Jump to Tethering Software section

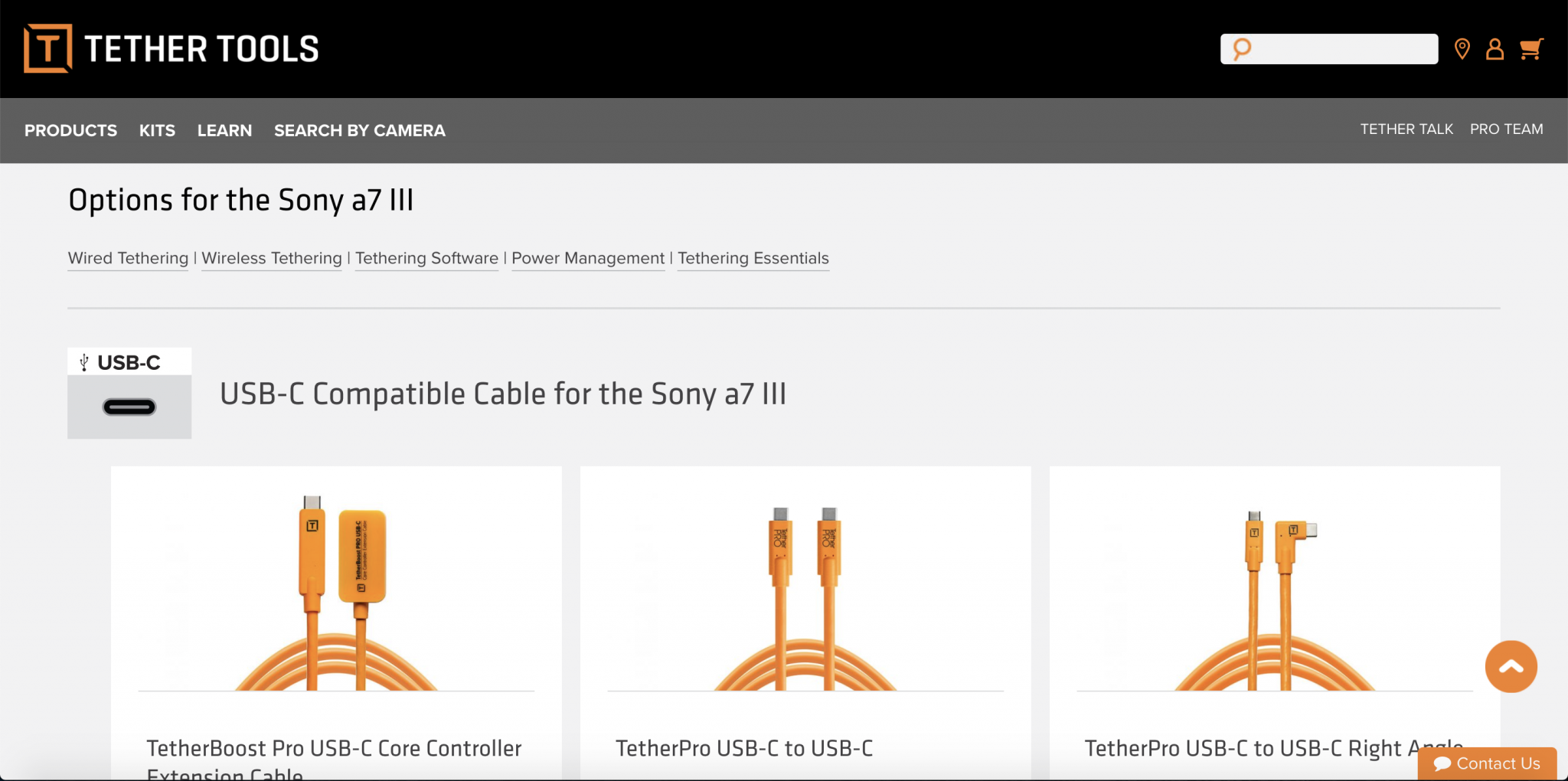click(426, 258)
